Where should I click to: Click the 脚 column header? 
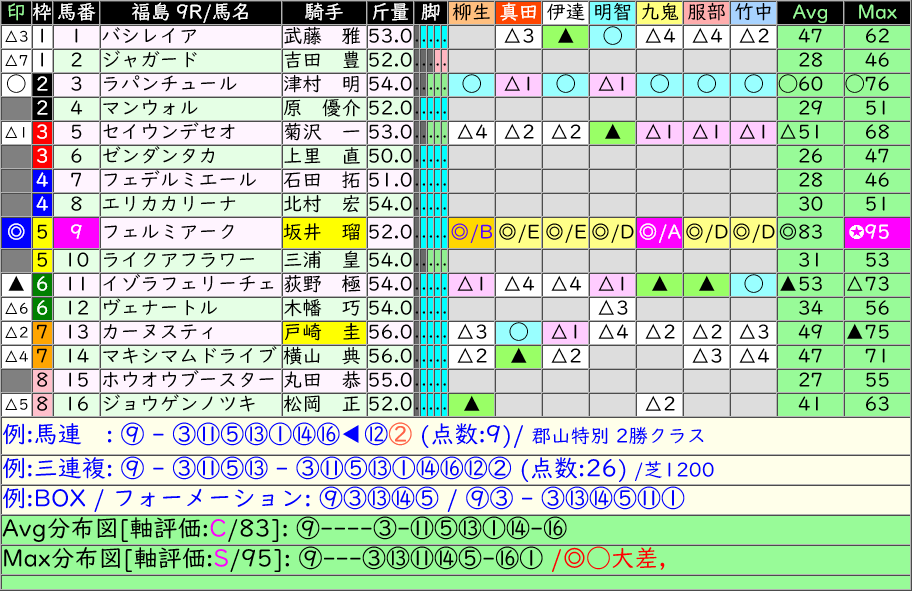tap(430, 12)
